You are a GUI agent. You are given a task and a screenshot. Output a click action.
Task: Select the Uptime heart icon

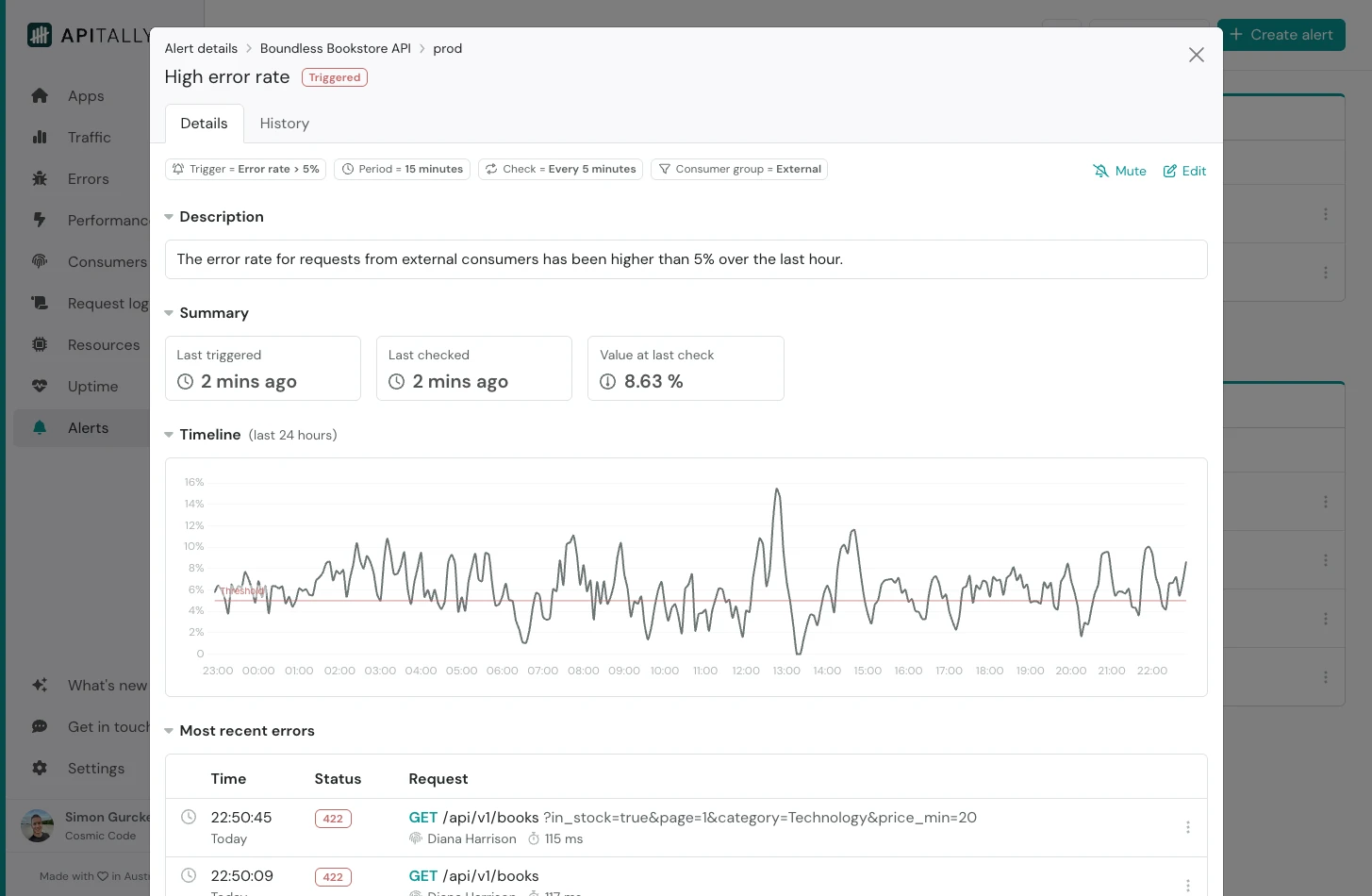pos(40,386)
